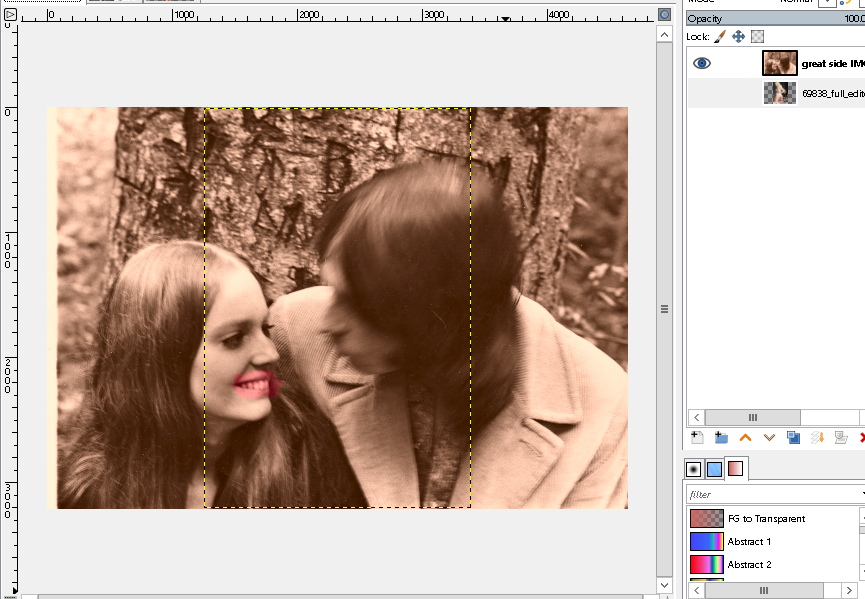Screen dimensions: 865x599
Task: Expand the gradient filter dropdown arrow
Action: [x=861, y=494]
